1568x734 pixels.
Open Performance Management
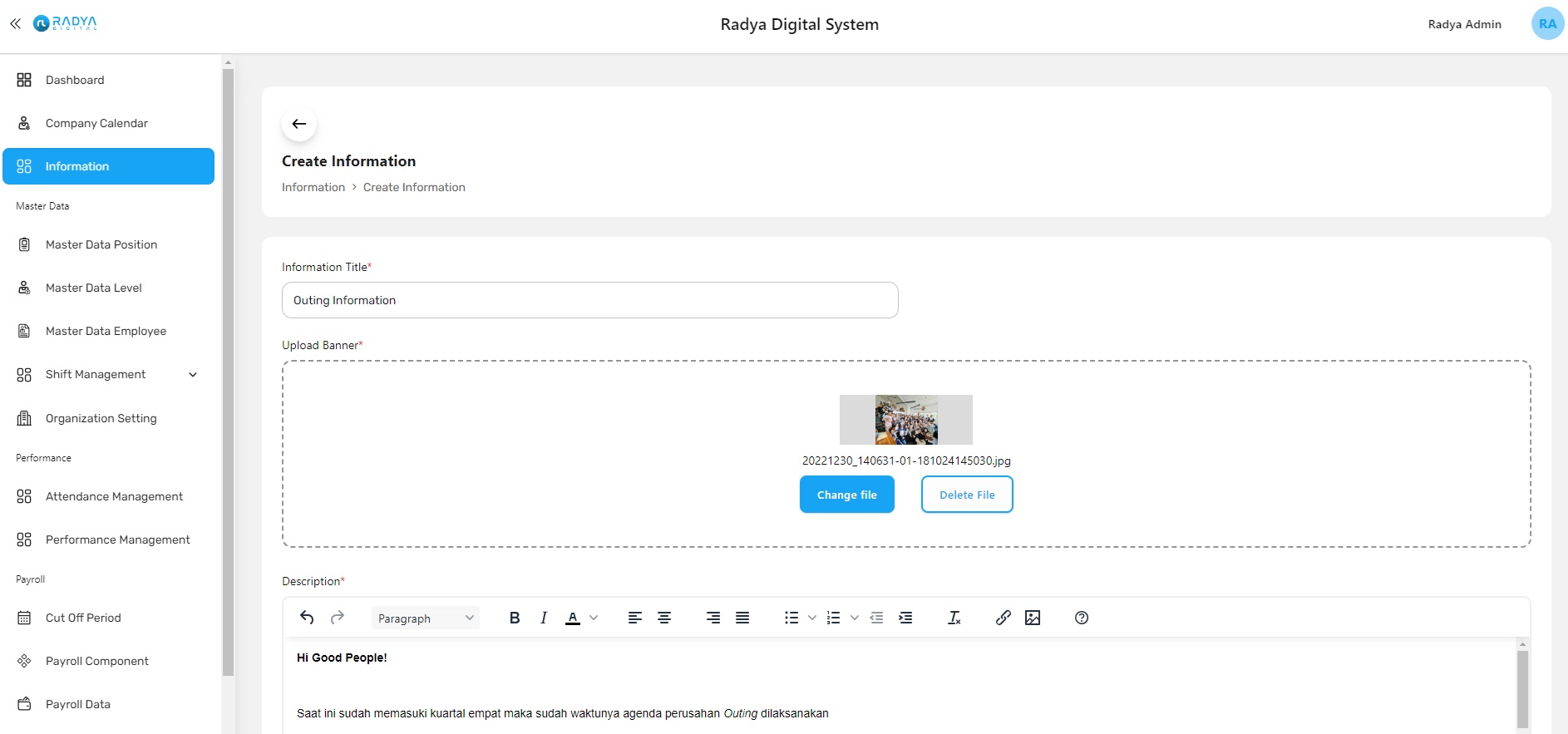[109, 539]
